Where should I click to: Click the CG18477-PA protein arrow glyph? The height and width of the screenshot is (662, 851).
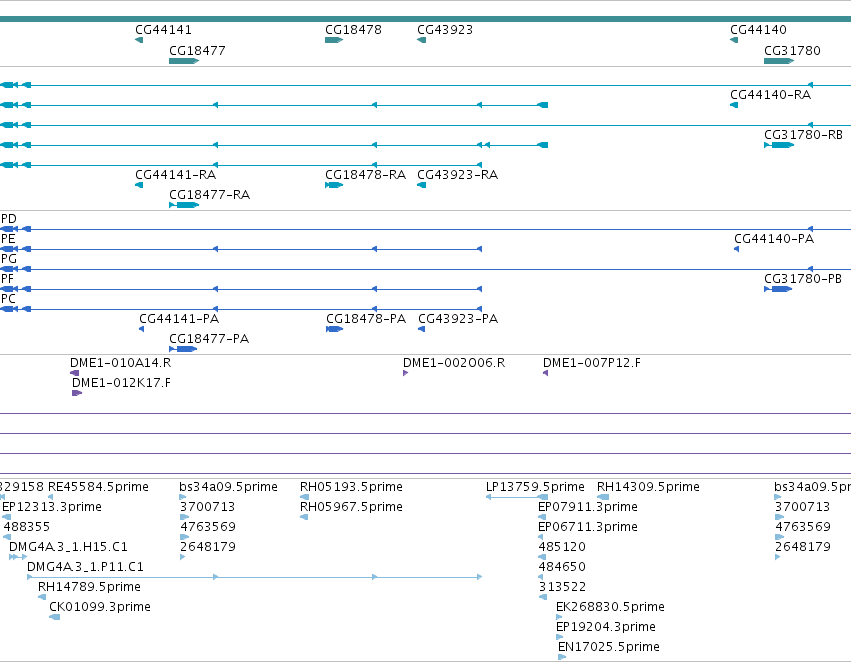click(x=183, y=349)
